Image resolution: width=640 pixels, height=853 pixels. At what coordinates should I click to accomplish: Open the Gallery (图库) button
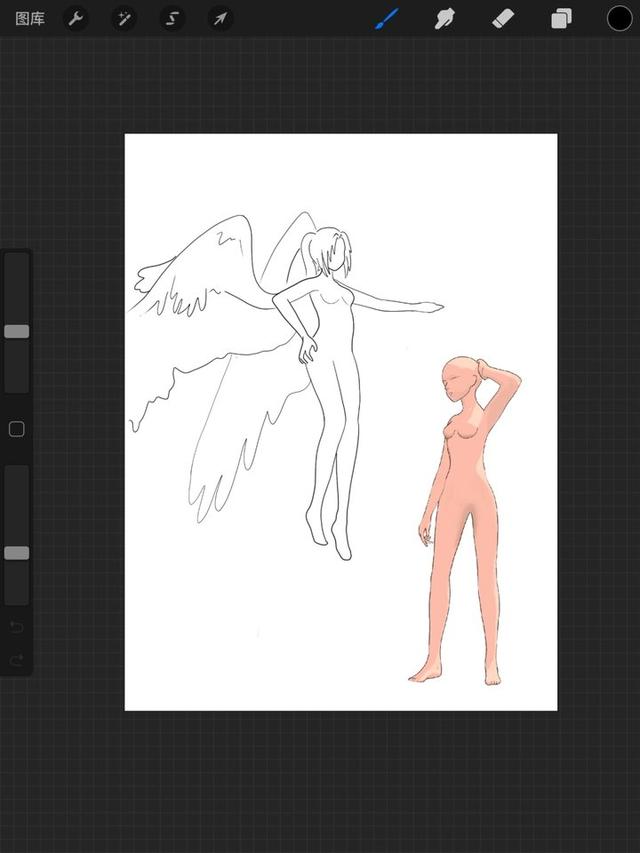29,19
